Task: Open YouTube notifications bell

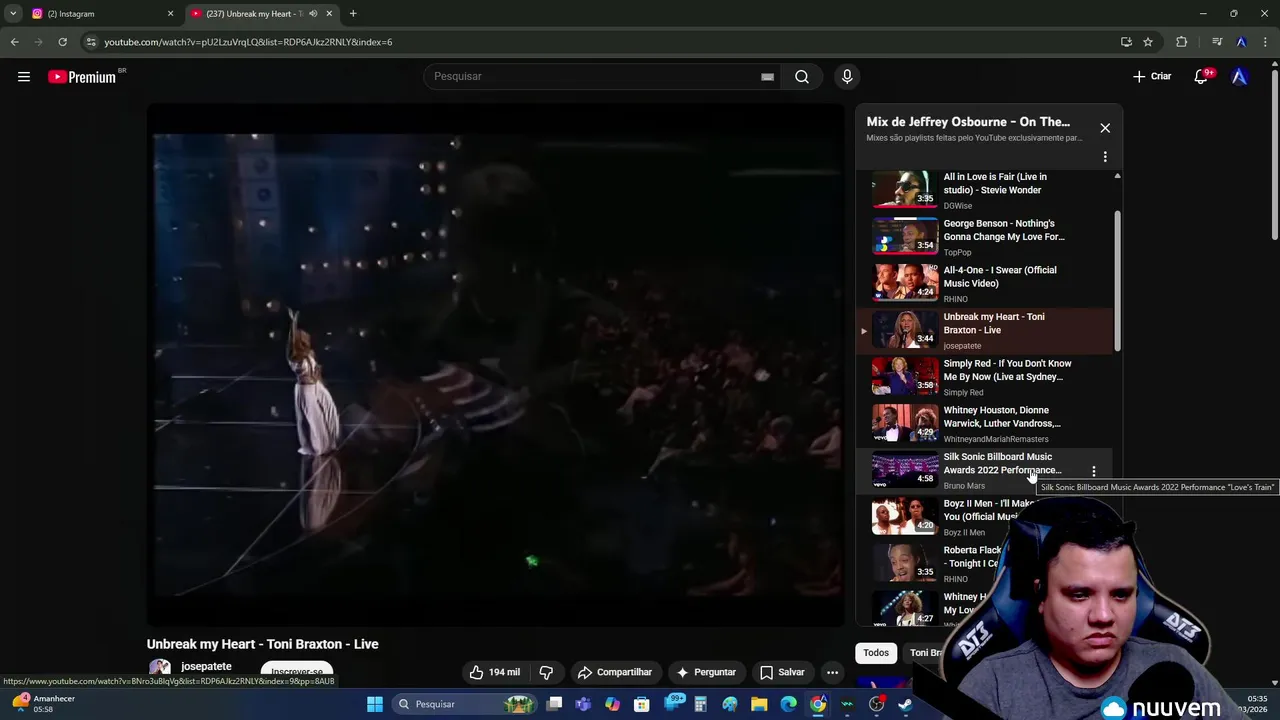Action: tap(1201, 77)
